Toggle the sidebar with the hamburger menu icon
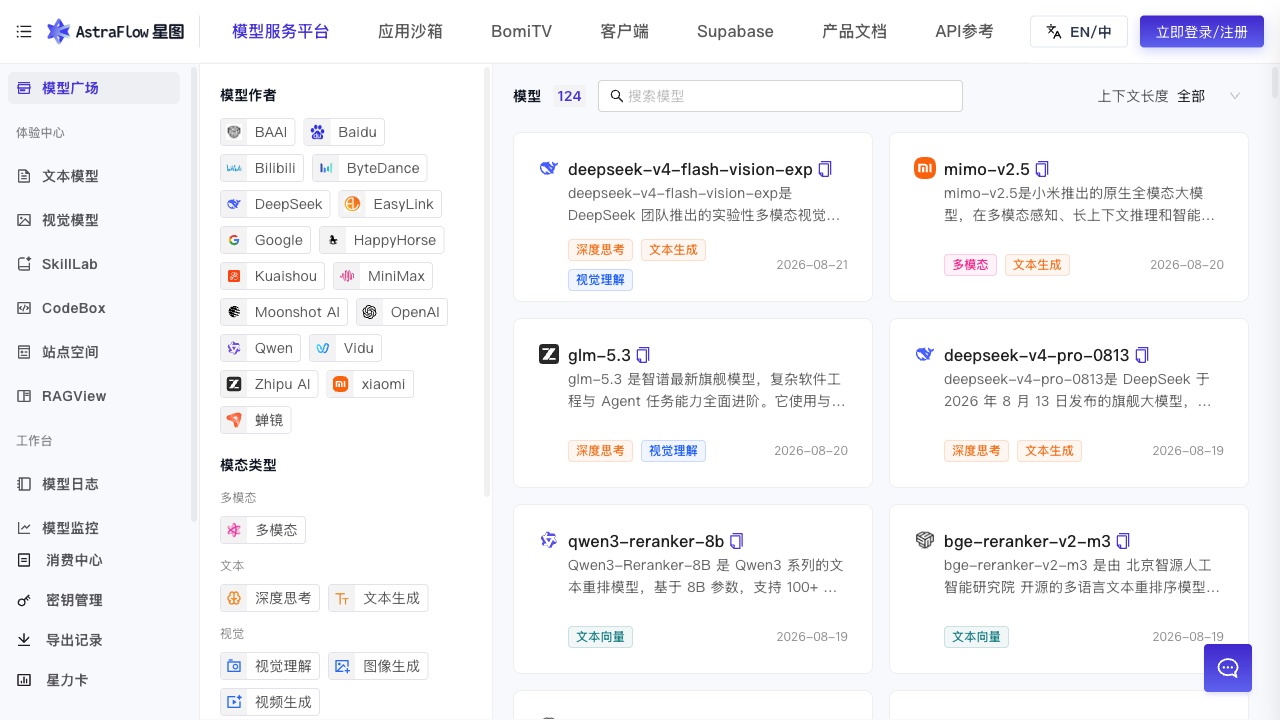The width and height of the screenshot is (1280, 720). (x=24, y=32)
